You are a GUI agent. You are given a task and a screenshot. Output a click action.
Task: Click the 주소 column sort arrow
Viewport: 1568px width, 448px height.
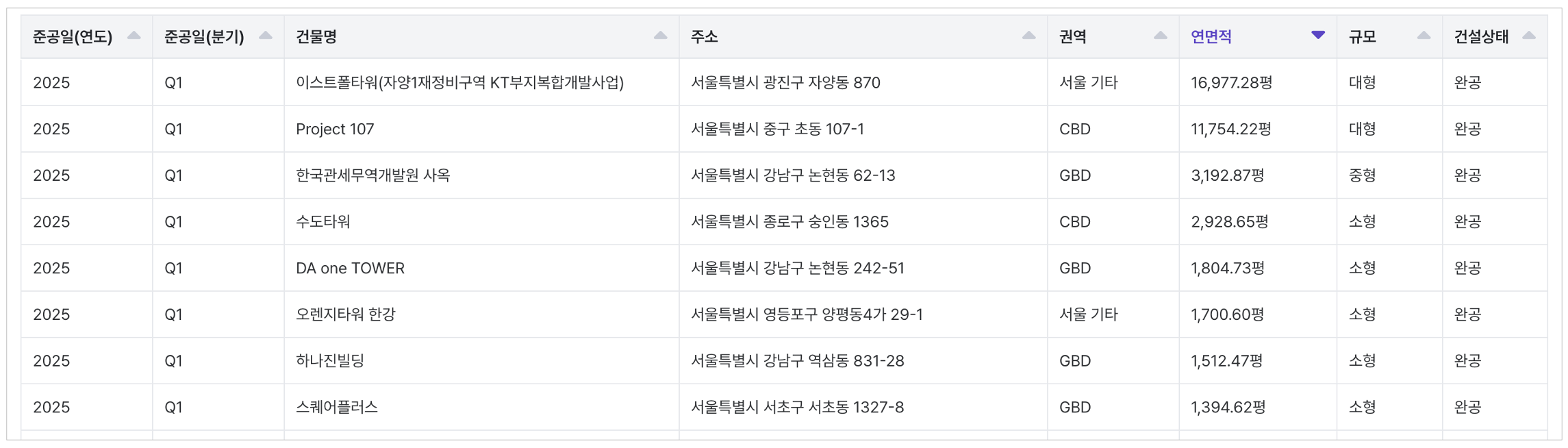(x=1028, y=36)
